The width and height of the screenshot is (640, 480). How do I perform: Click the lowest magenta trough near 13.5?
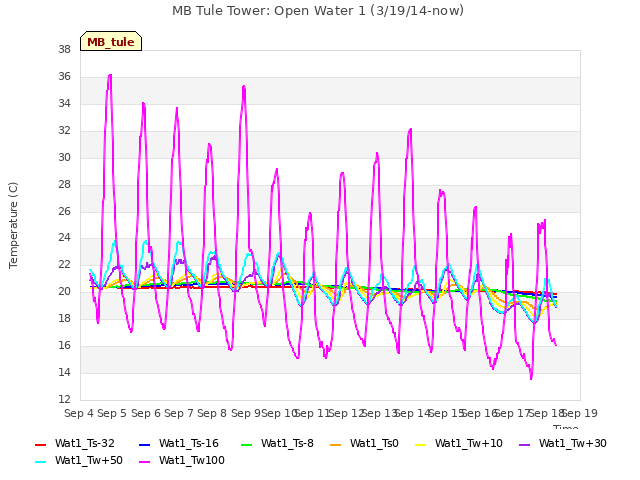point(531,378)
